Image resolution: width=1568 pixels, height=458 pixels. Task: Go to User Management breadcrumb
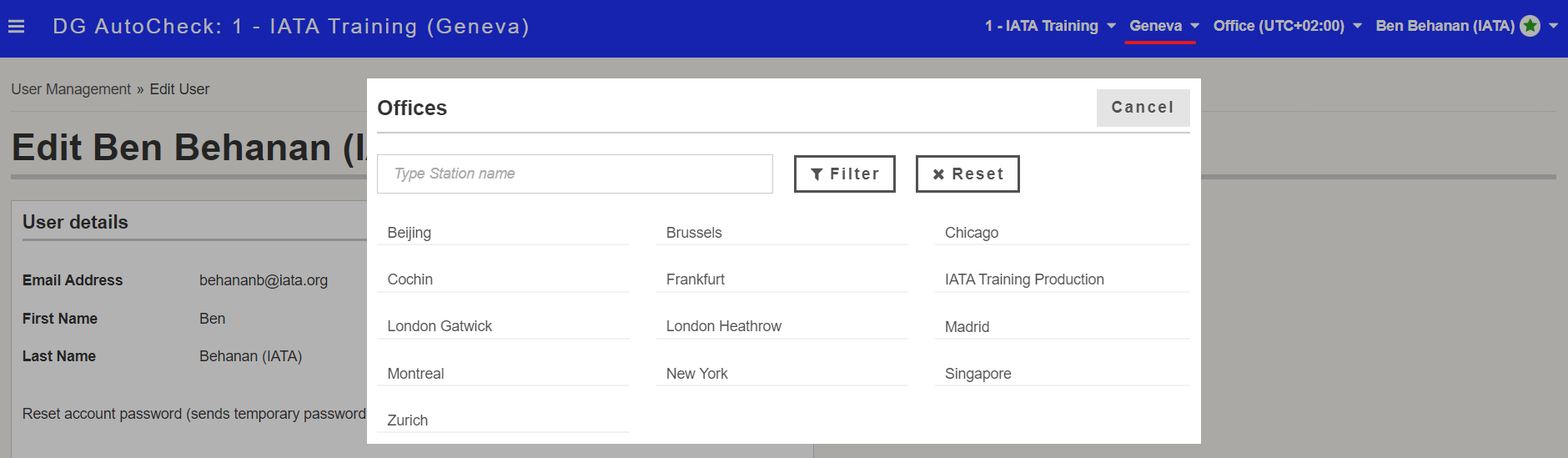coord(71,89)
